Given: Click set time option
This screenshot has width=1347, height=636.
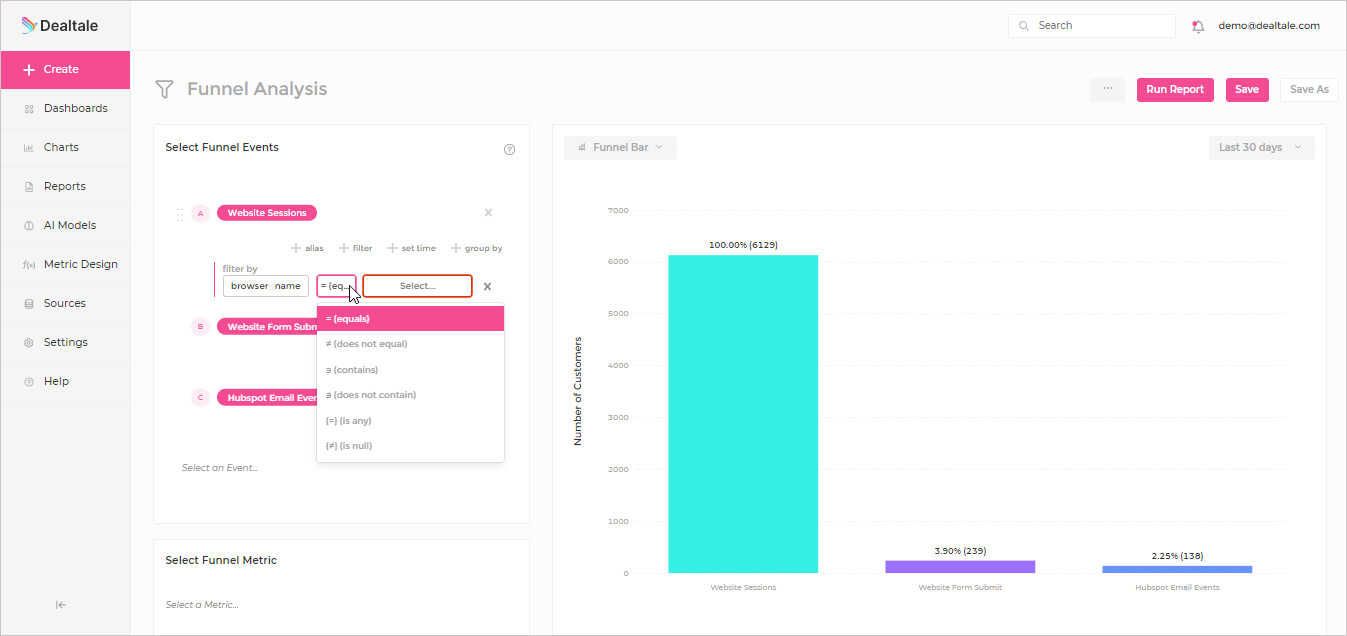Looking at the screenshot, I should (411, 248).
